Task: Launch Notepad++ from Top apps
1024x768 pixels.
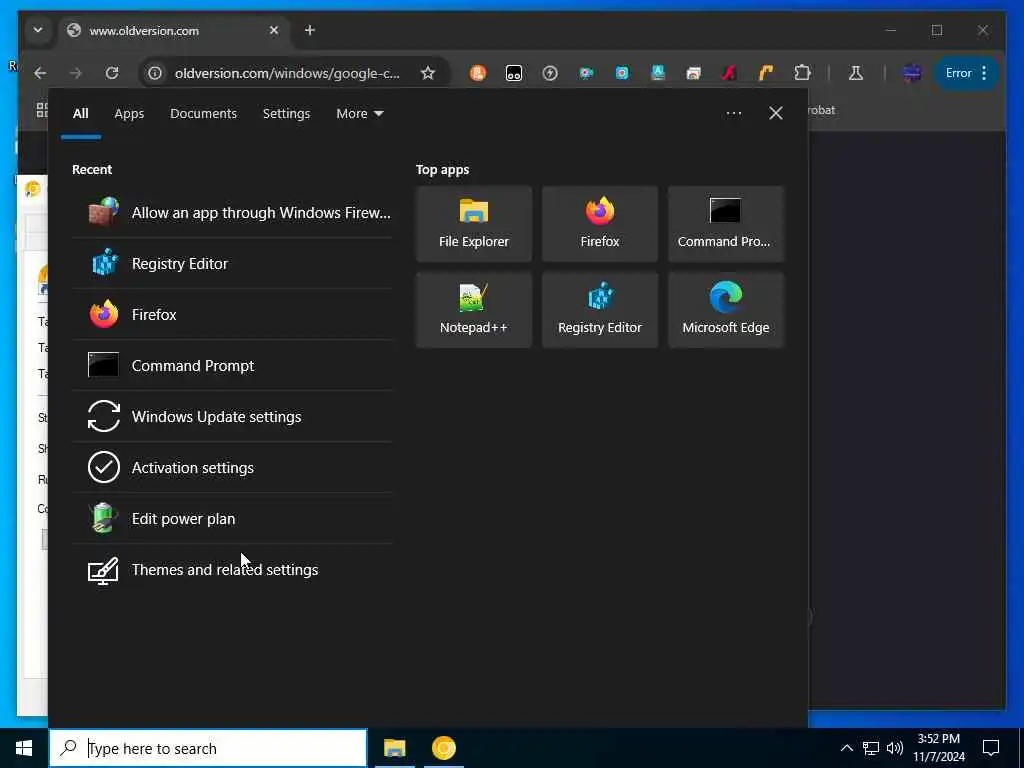Action: click(x=473, y=310)
